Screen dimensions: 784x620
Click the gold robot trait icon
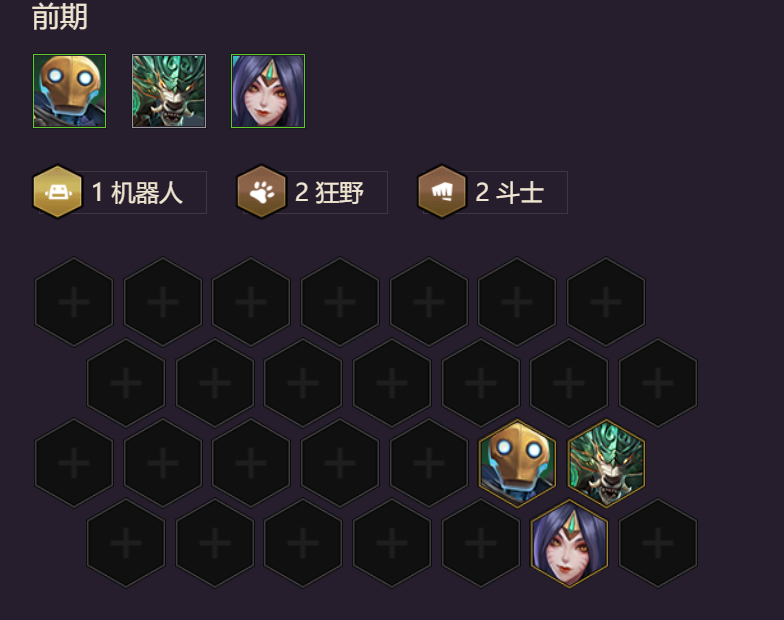pyautogui.click(x=58, y=192)
